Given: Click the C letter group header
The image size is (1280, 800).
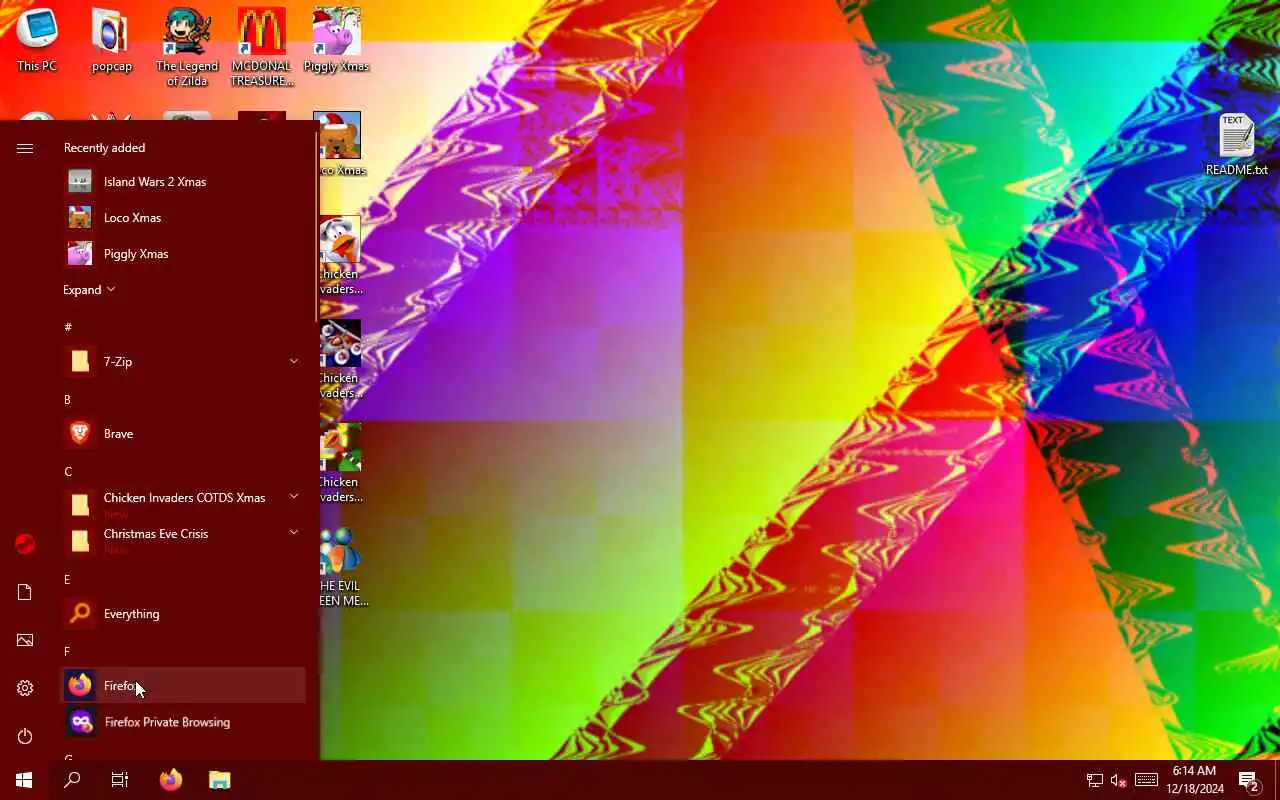Looking at the screenshot, I should click(x=68, y=471).
